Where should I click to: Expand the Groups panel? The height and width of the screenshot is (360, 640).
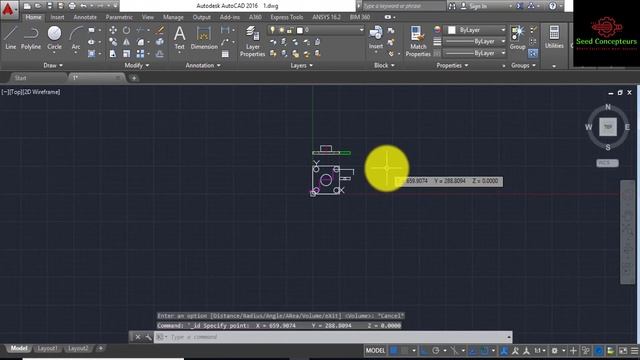point(523,65)
